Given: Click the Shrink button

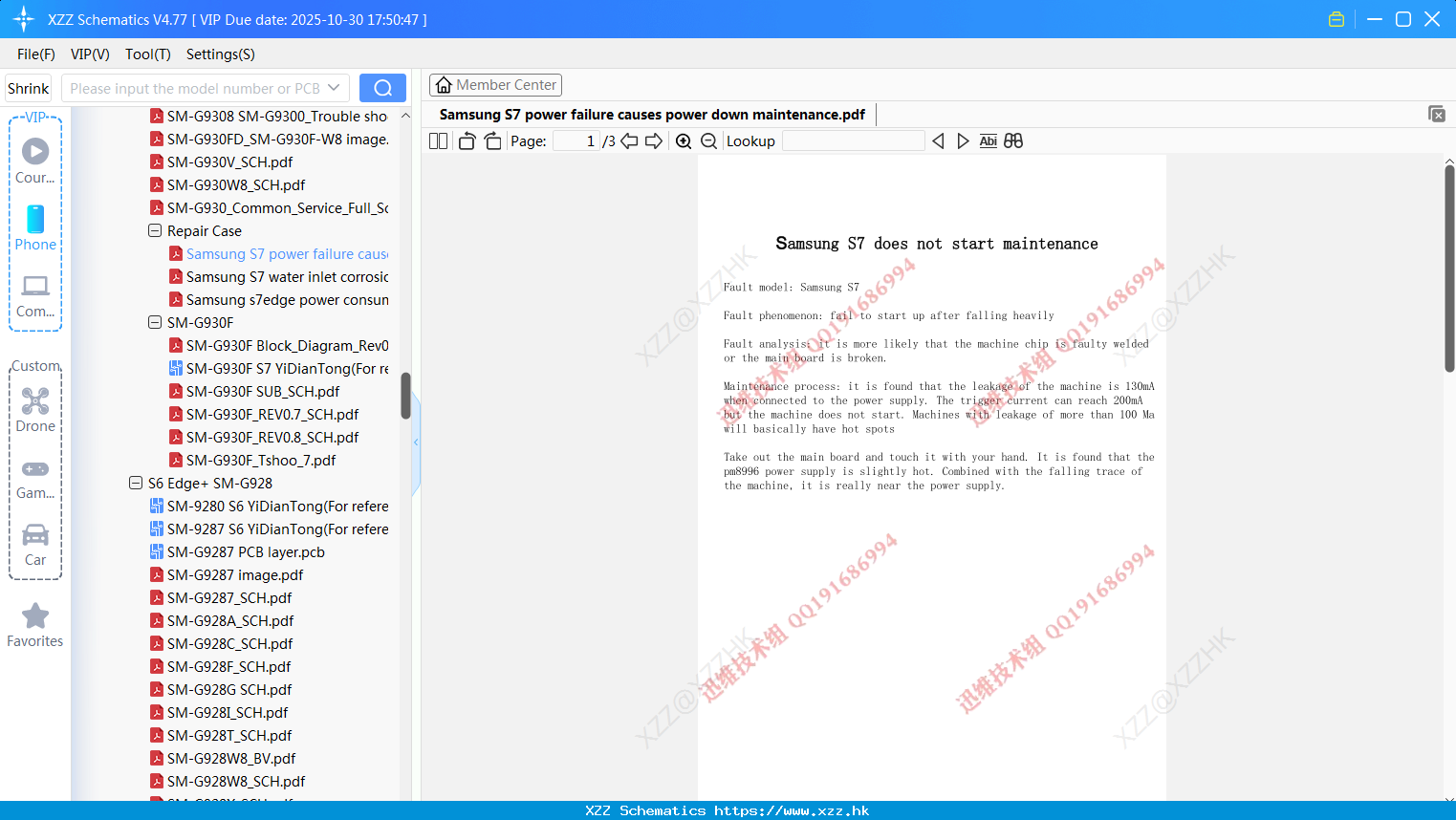Looking at the screenshot, I should click(x=29, y=88).
